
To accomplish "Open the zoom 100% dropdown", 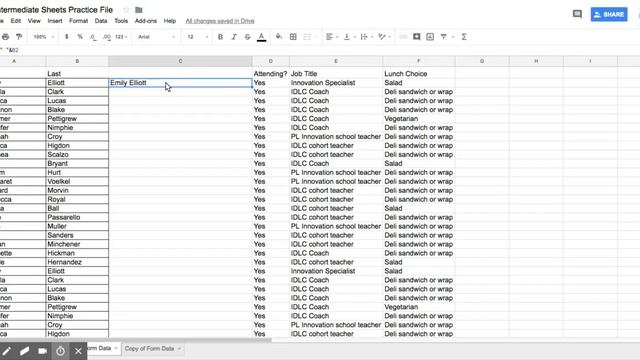I will coord(43,37).
